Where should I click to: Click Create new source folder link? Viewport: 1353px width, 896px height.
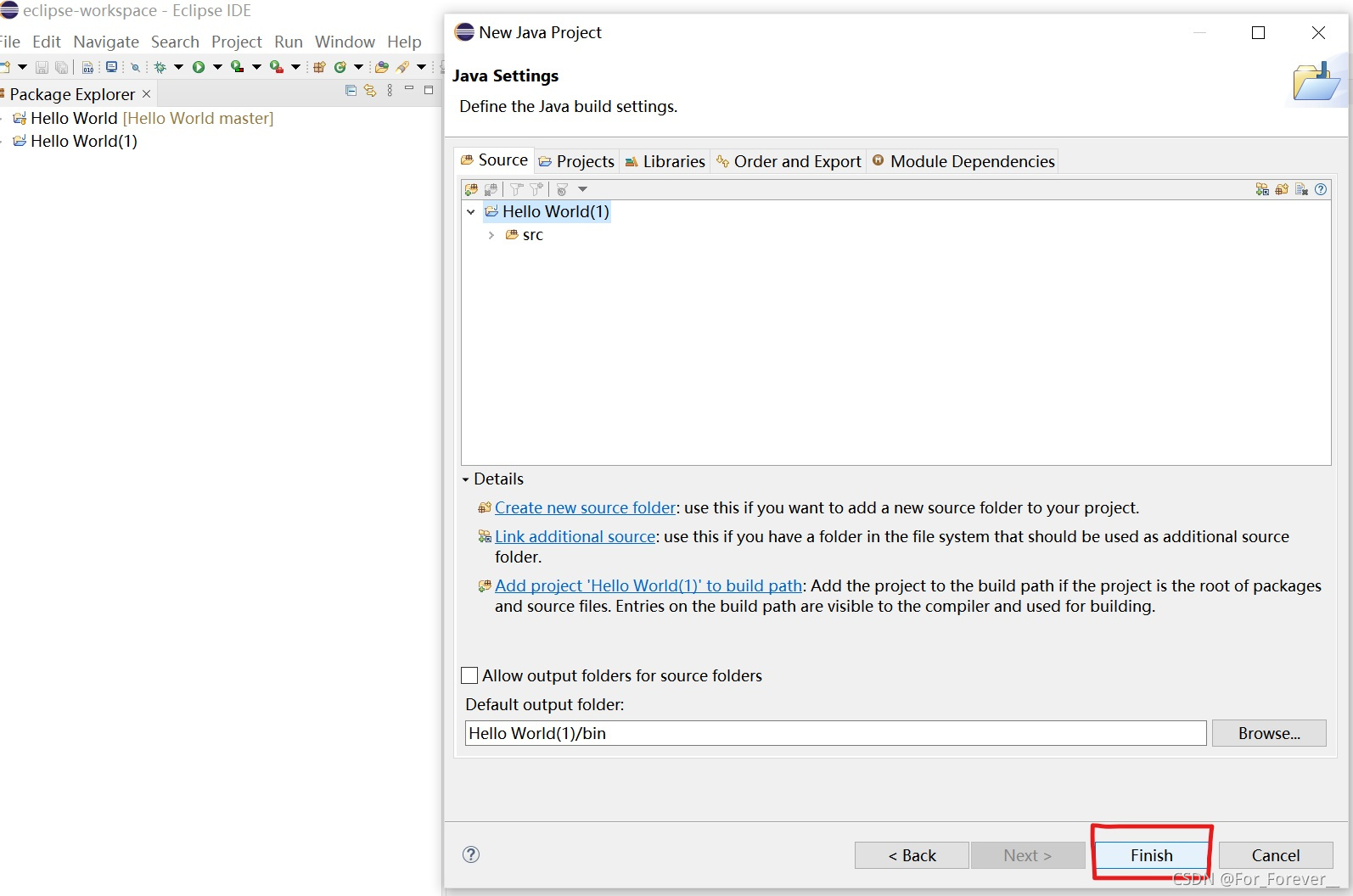(x=586, y=507)
